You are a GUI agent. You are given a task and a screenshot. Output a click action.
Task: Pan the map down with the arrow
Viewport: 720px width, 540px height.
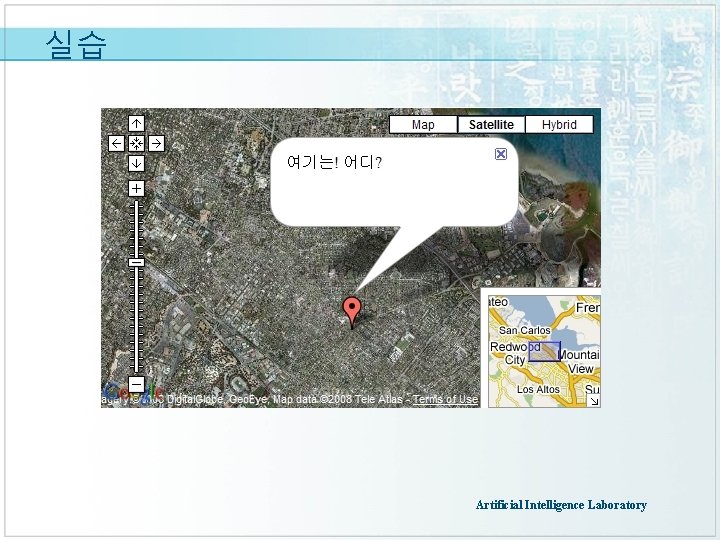pos(136,163)
